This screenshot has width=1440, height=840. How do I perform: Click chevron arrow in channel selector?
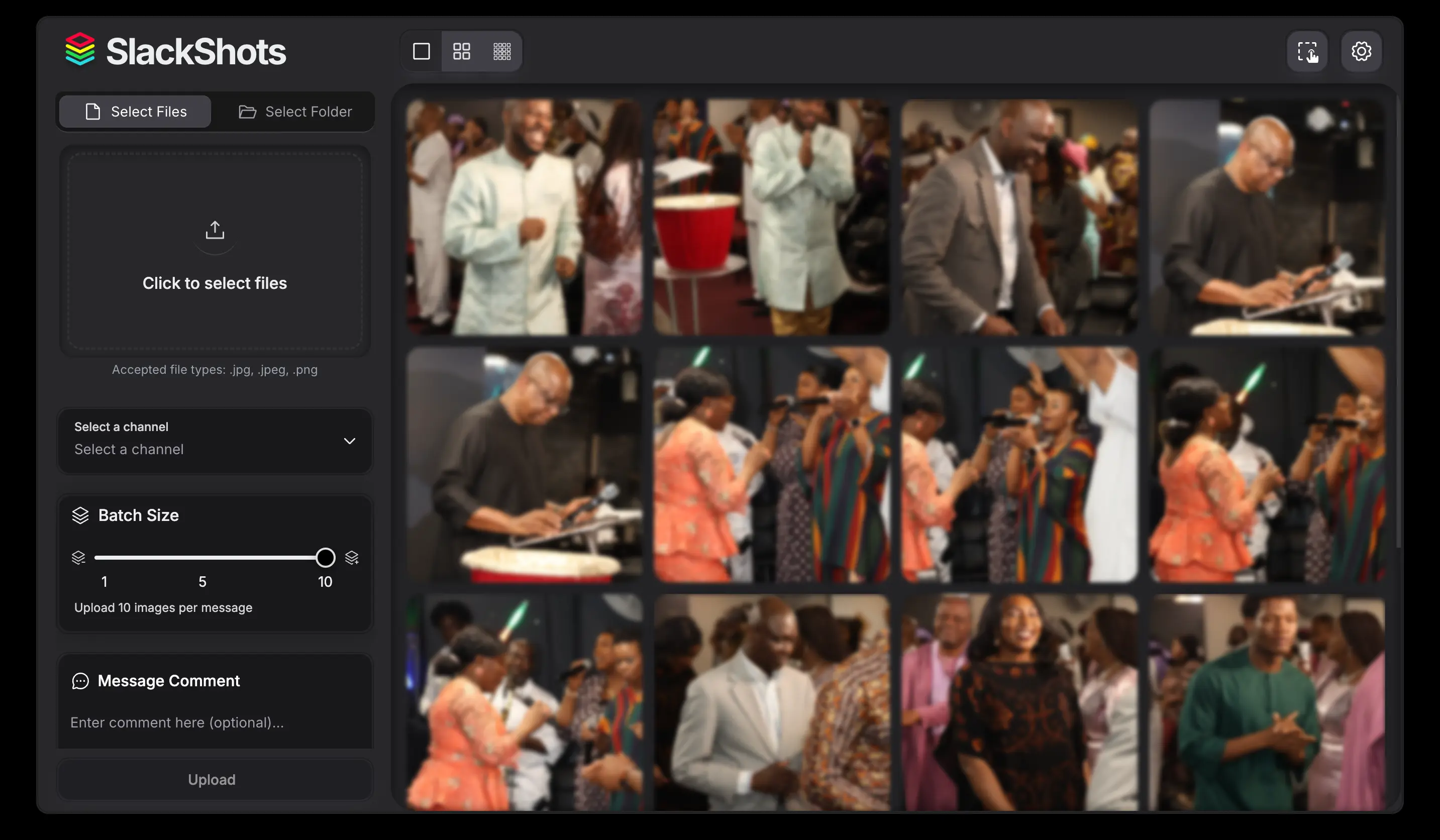349,441
